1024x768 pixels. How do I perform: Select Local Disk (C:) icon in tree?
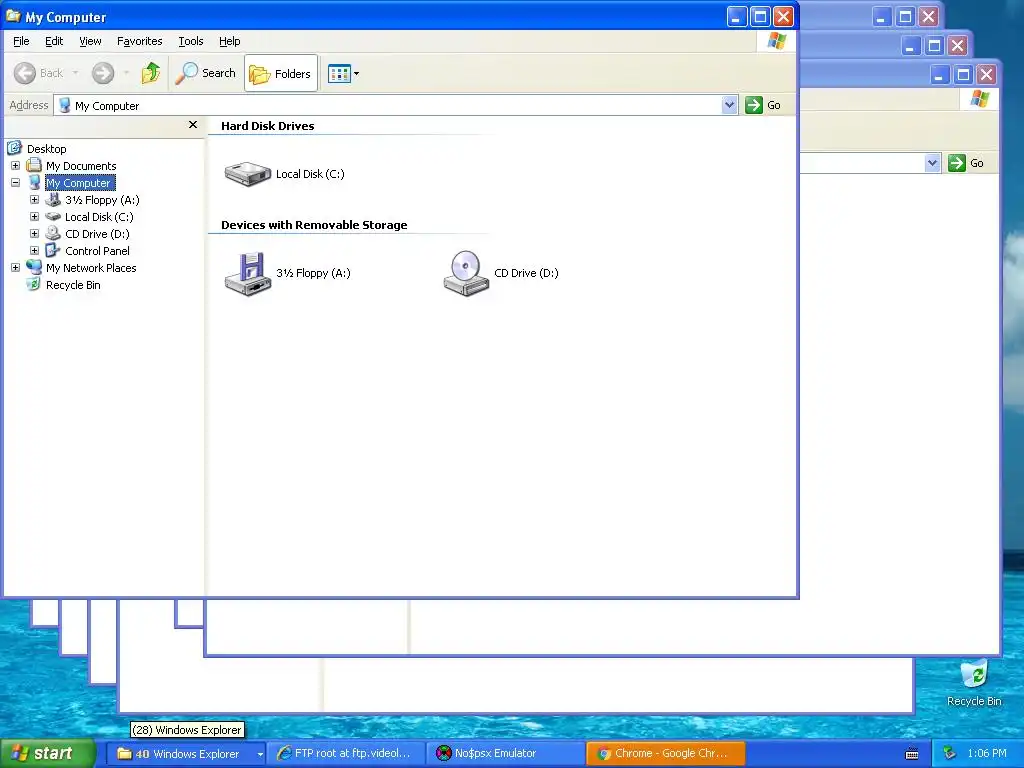tap(53, 217)
